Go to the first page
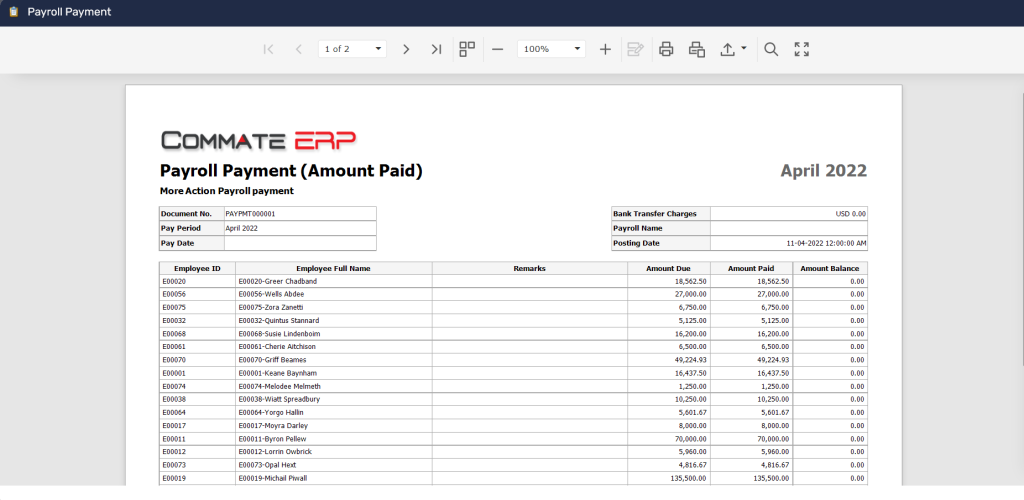 pyautogui.click(x=268, y=49)
